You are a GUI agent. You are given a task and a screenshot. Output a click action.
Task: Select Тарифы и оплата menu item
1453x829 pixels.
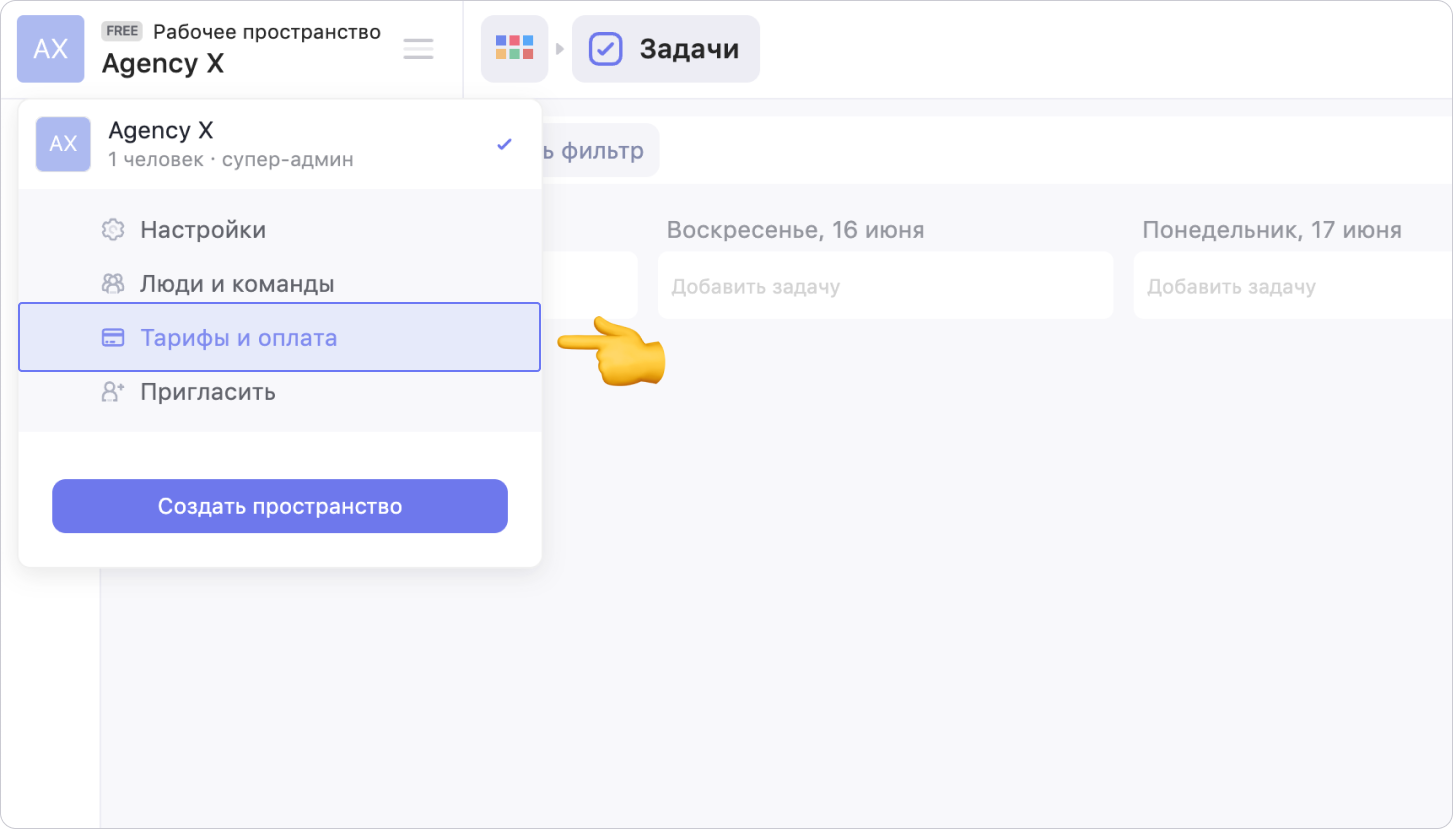pyautogui.click(x=239, y=338)
